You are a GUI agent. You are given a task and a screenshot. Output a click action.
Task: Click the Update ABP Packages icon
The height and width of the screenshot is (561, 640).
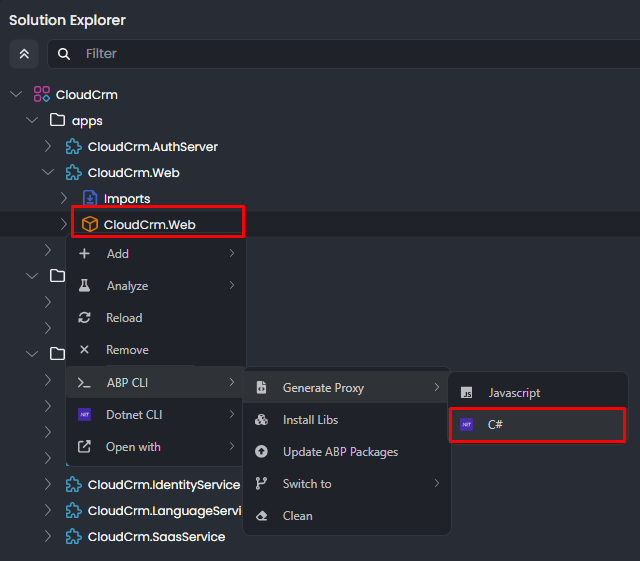[x=262, y=452]
